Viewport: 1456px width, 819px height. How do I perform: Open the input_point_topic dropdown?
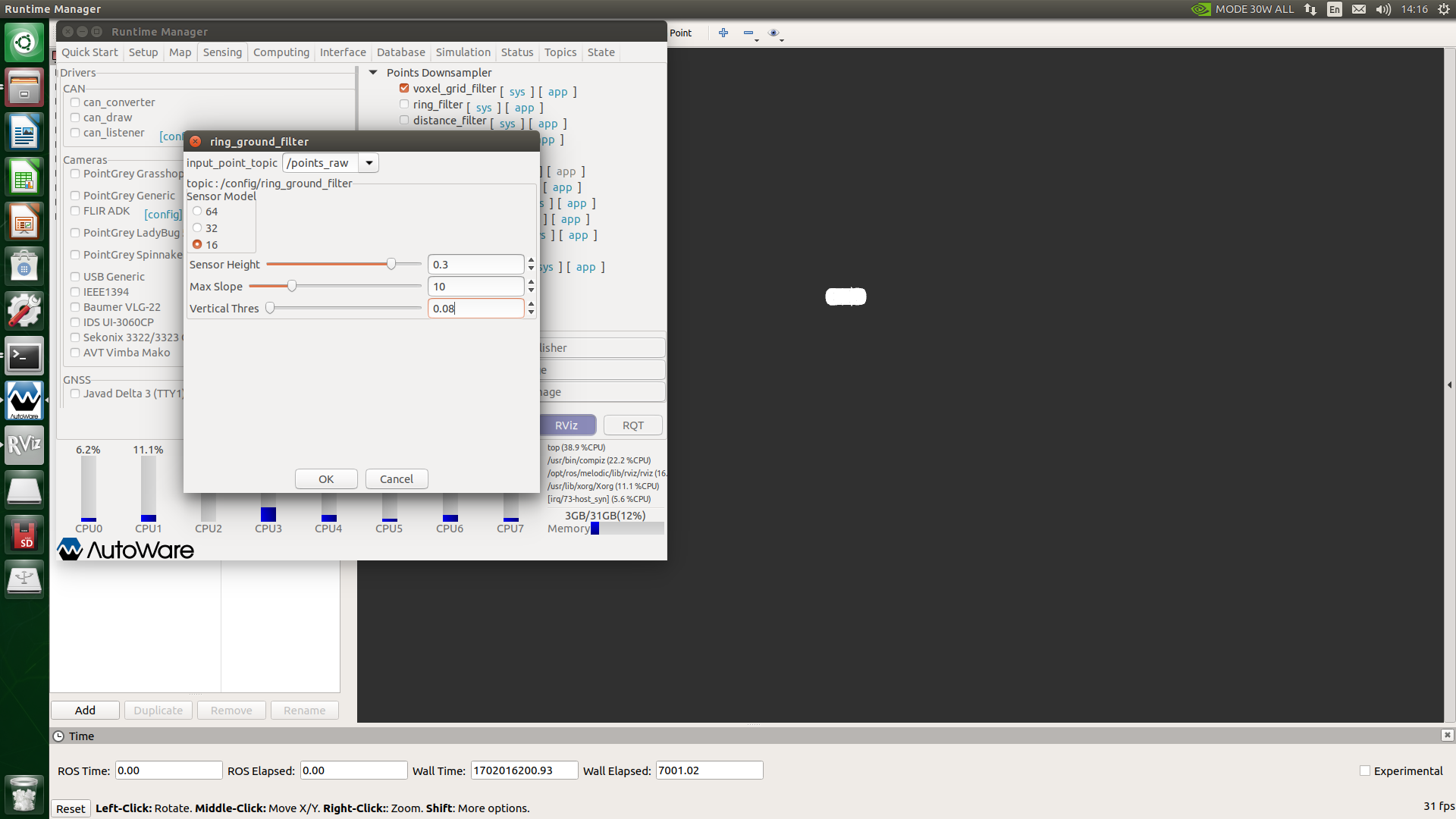coord(369,163)
